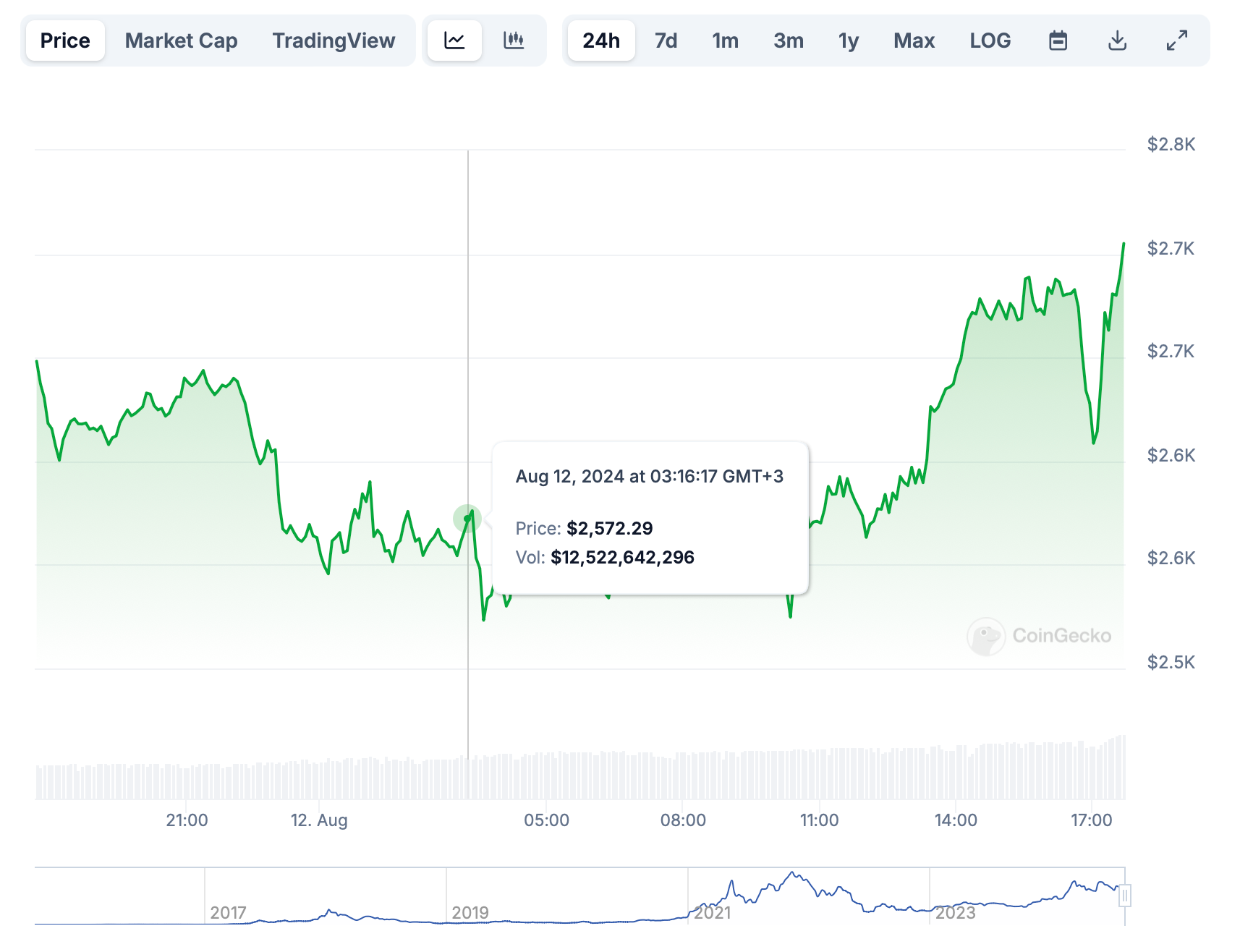Select the 1m range button
The height and width of the screenshot is (952, 1240).
pos(725,41)
